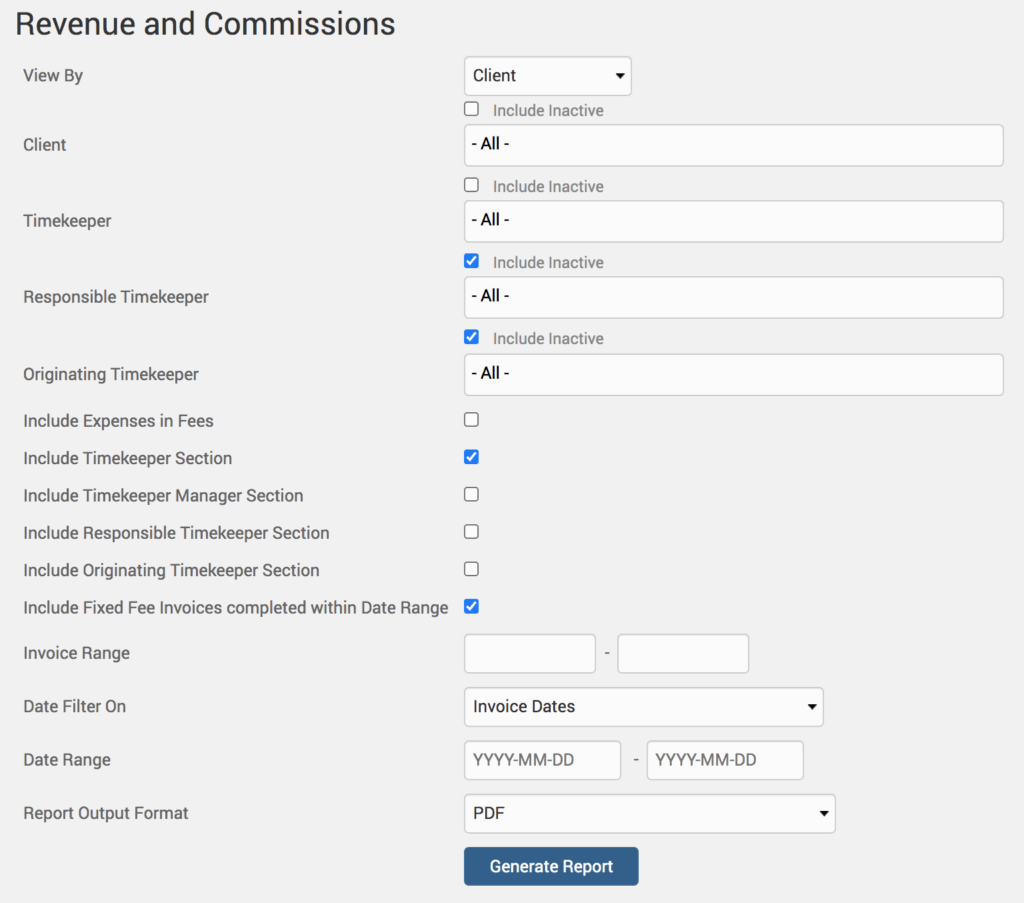The width and height of the screenshot is (1024, 903).
Task: Focus the Date Range end date field
Action: point(725,760)
